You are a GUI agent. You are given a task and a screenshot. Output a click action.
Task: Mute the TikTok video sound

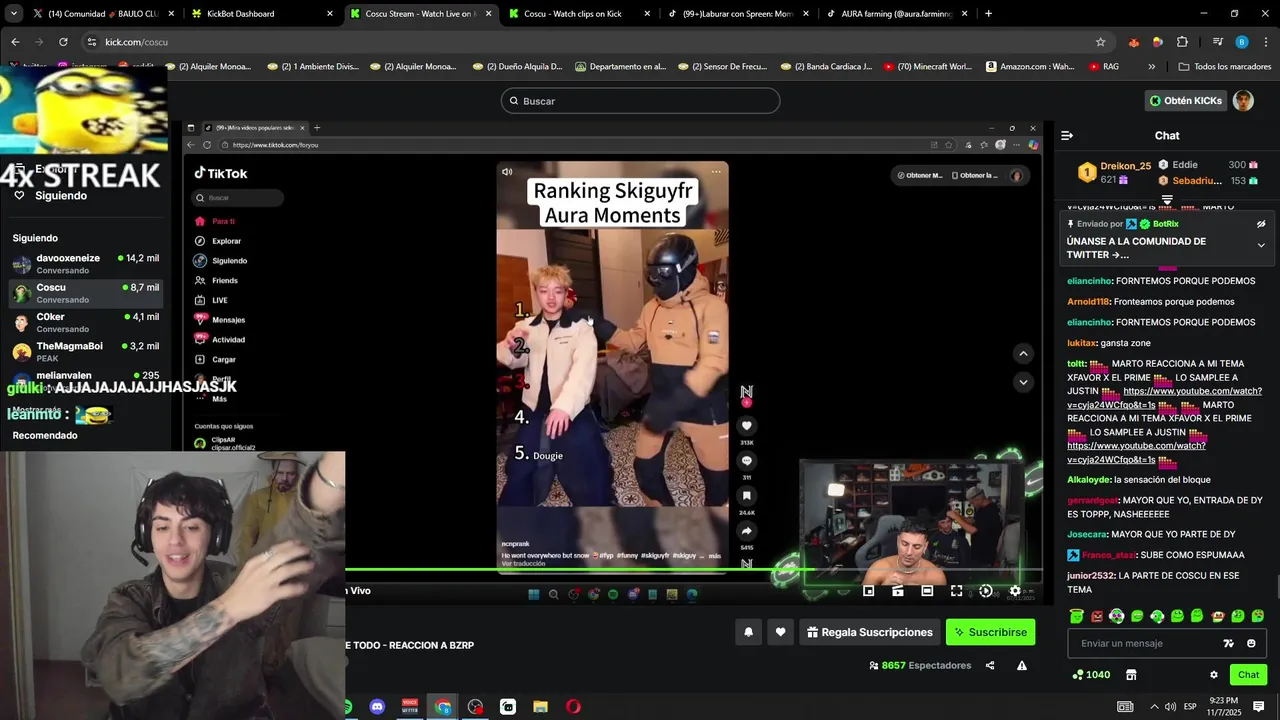click(x=507, y=172)
